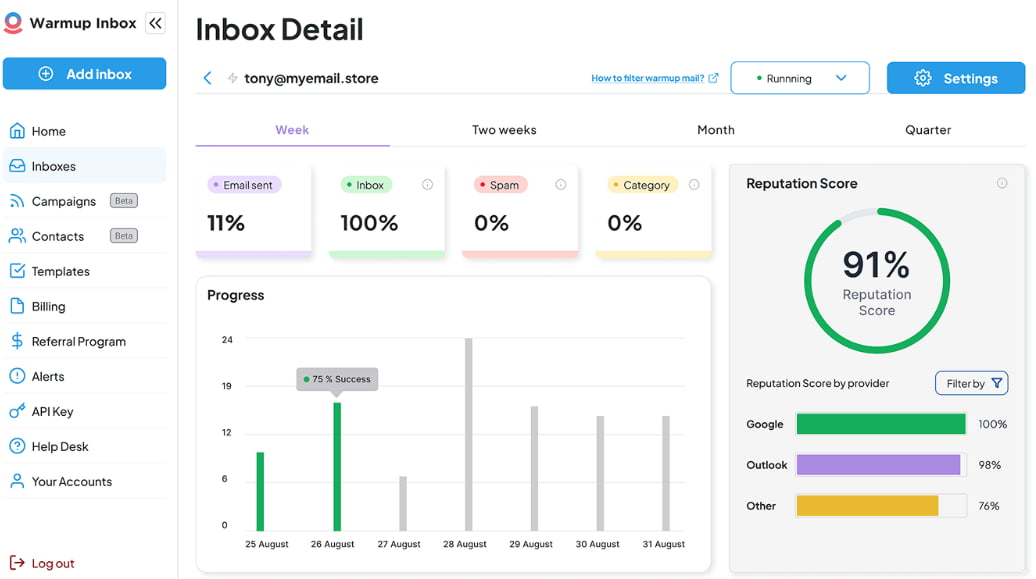
Task: Open the API Key page
Action: [52, 412]
